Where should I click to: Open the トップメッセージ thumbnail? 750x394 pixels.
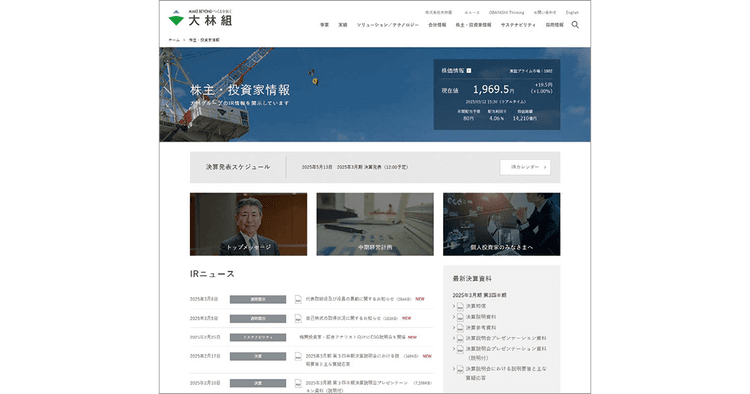tap(248, 224)
